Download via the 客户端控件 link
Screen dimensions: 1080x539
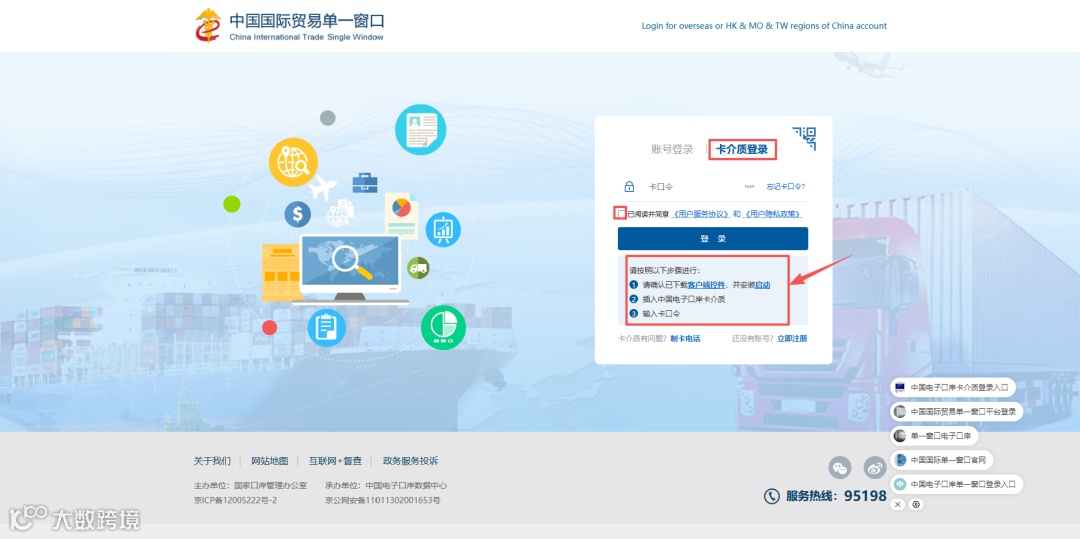pos(706,285)
